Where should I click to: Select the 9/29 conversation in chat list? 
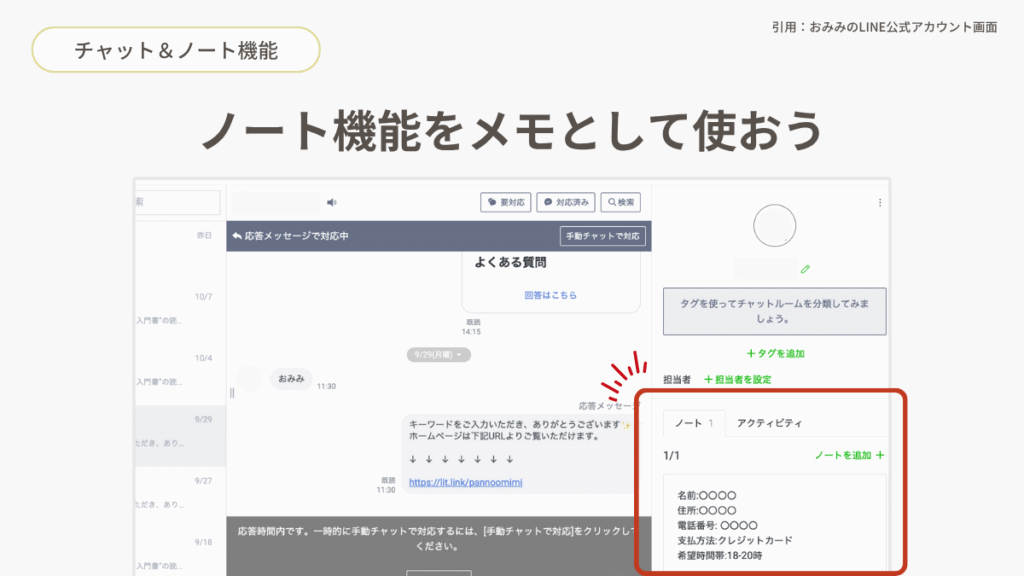click(180, 430)
